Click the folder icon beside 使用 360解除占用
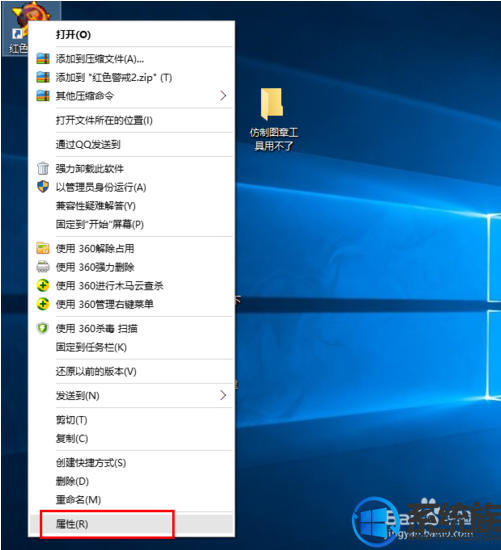This screenshot has width=501, height=550. [43, 248]
